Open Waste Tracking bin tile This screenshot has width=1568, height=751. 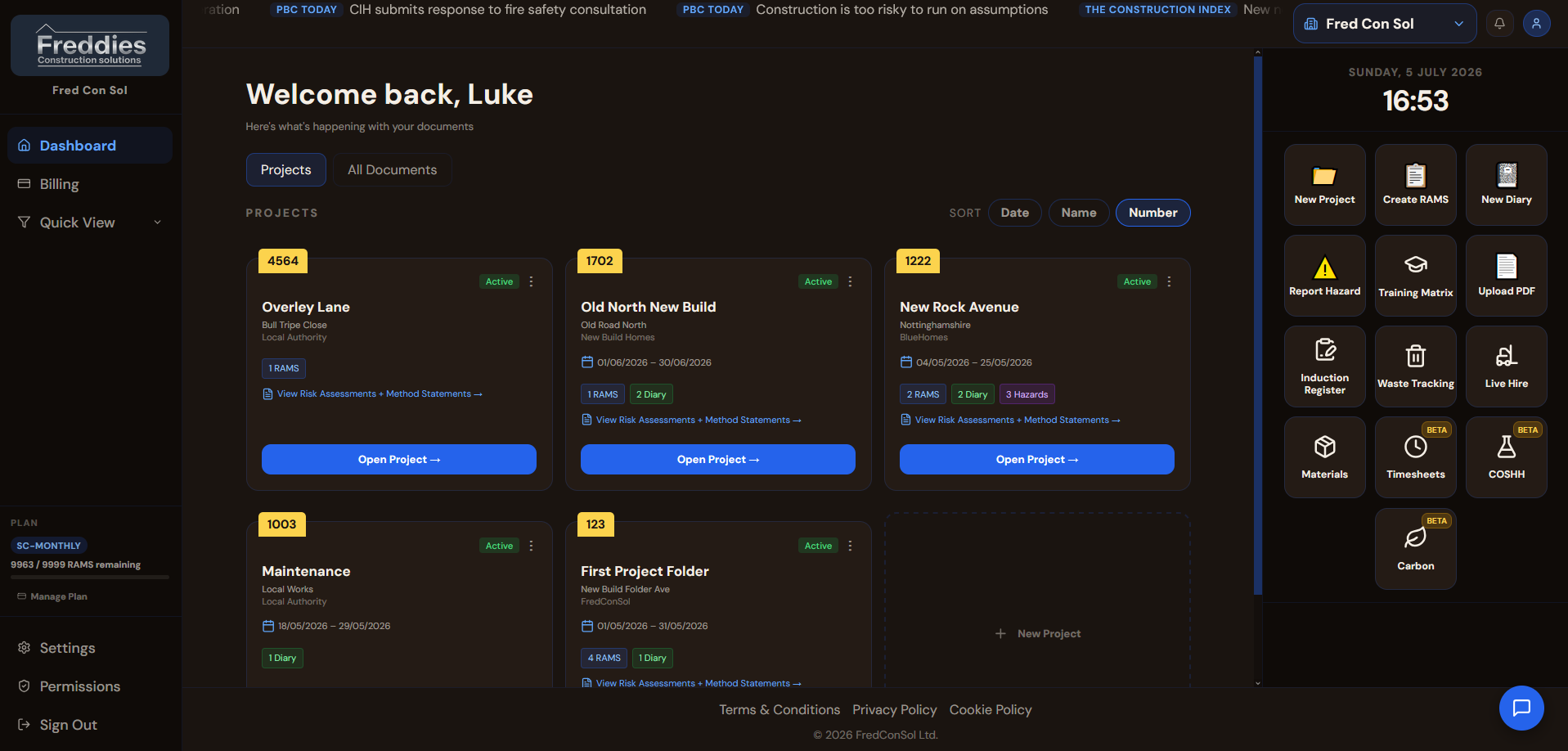tap(1415, 367)
